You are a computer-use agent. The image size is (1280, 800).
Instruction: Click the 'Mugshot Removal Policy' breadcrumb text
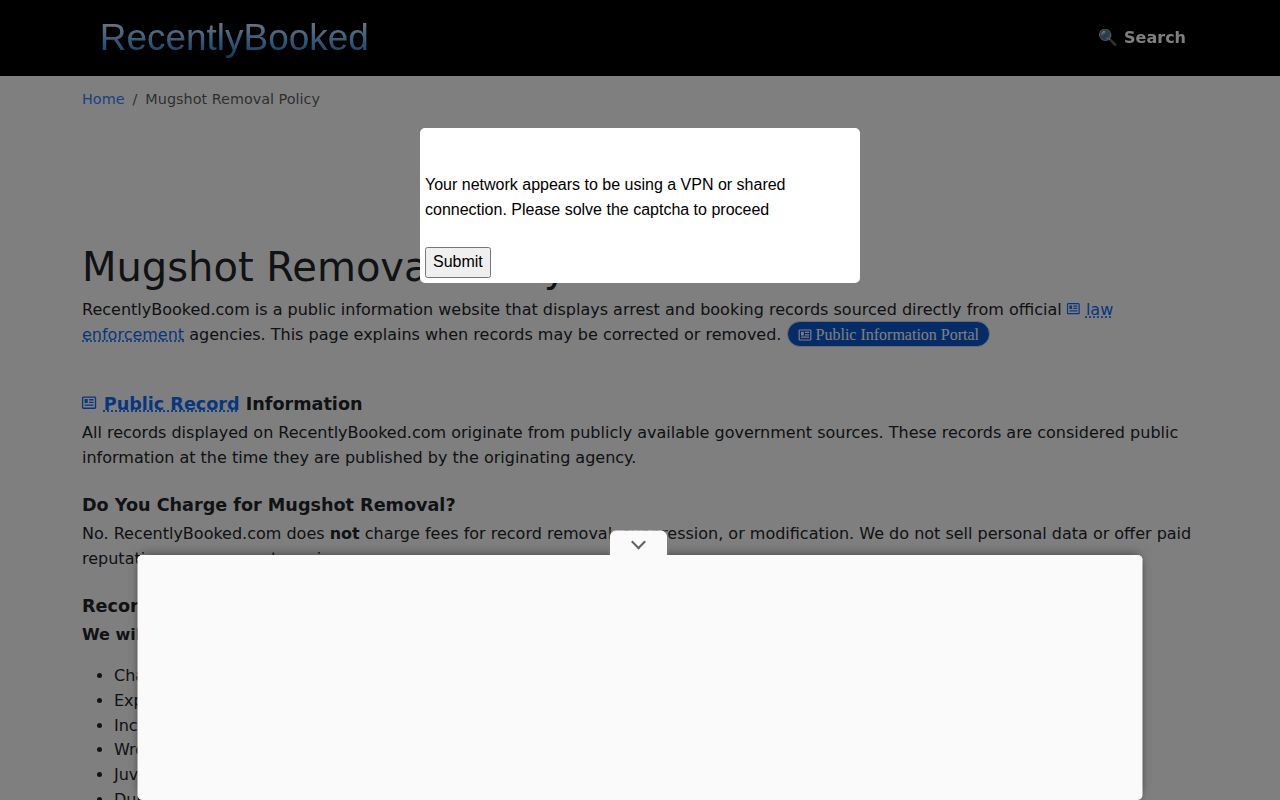[232, 99]
